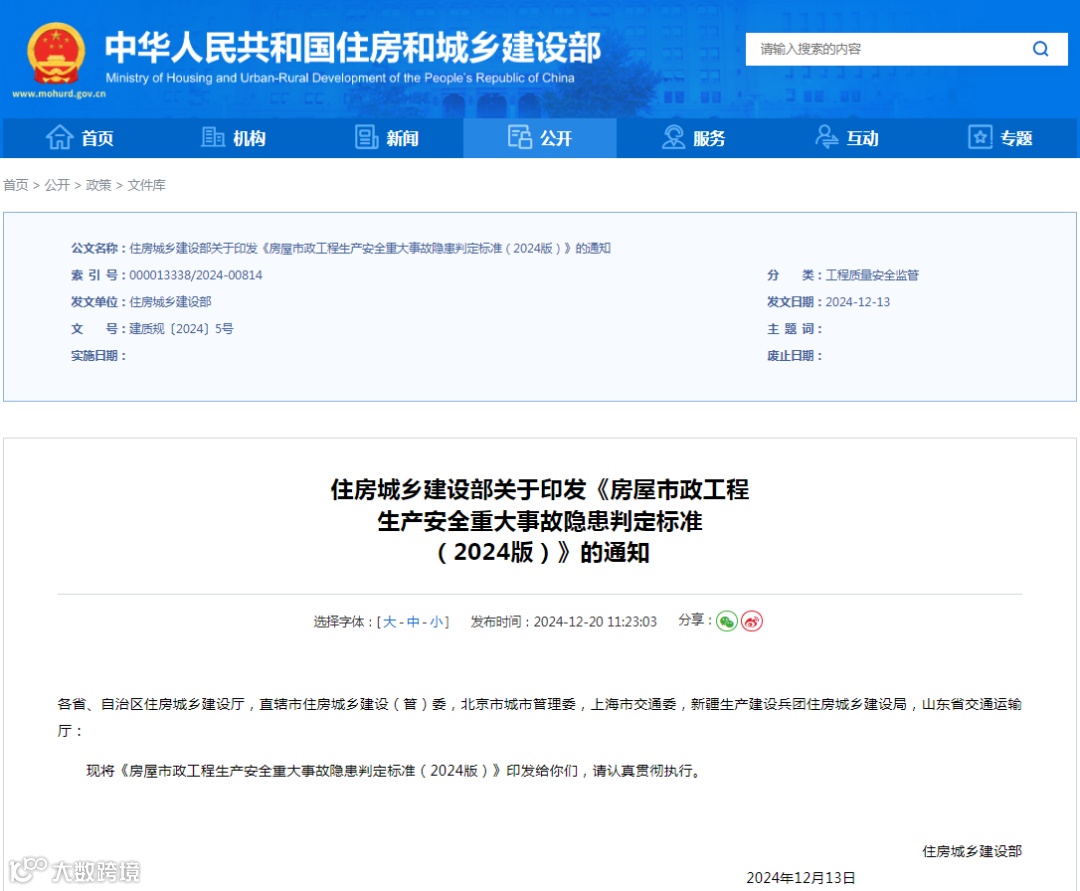Screen dimensions: 1080x891
Task: Click the 机构 building icon
Action: click(213, 137)
